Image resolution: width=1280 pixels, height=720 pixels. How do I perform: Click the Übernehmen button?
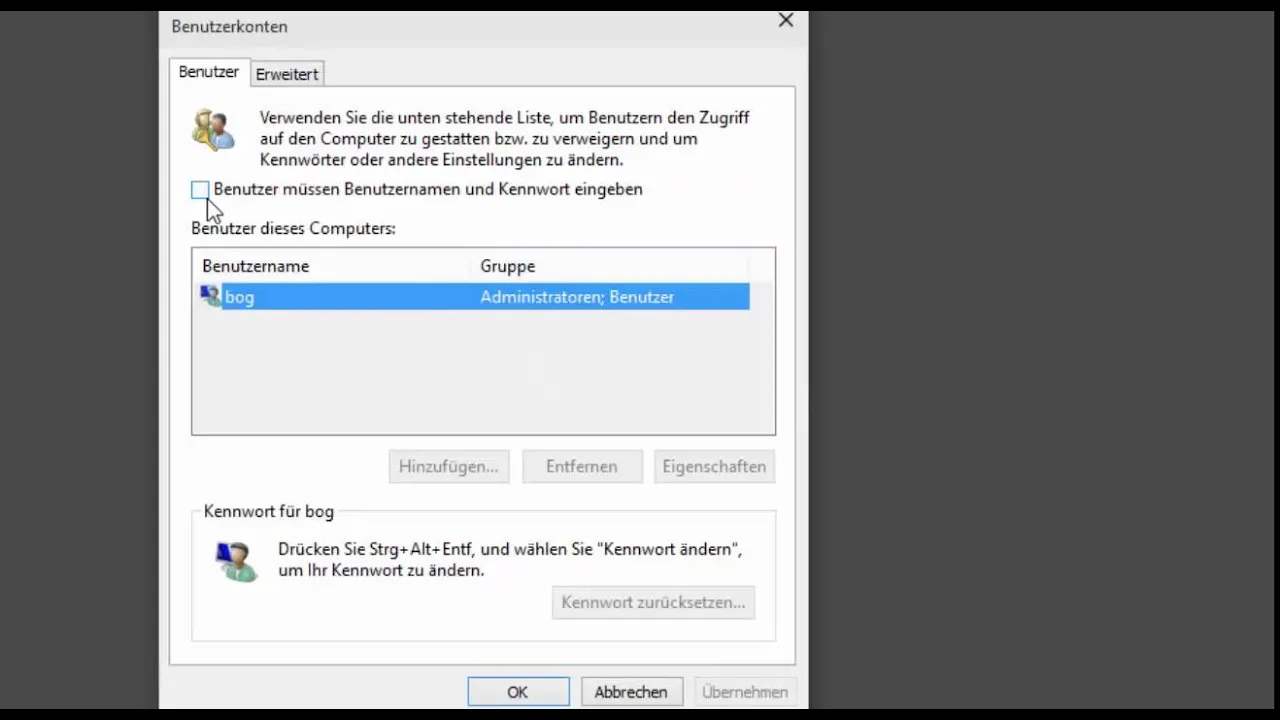(x=745, y=691)
